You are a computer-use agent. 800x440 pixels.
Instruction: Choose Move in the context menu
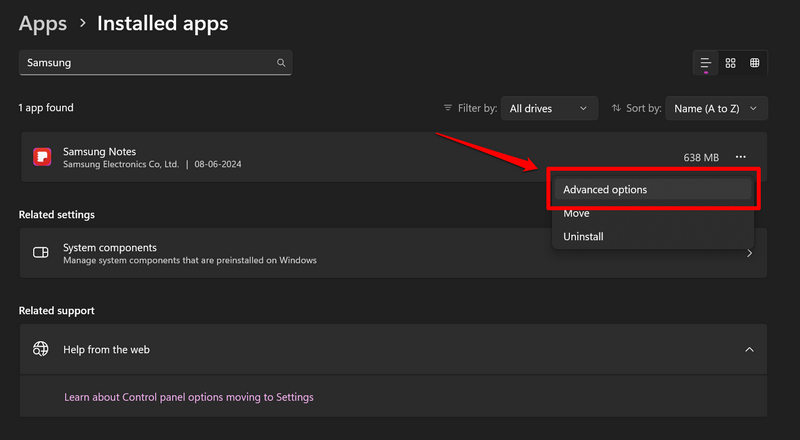point(576,213)
